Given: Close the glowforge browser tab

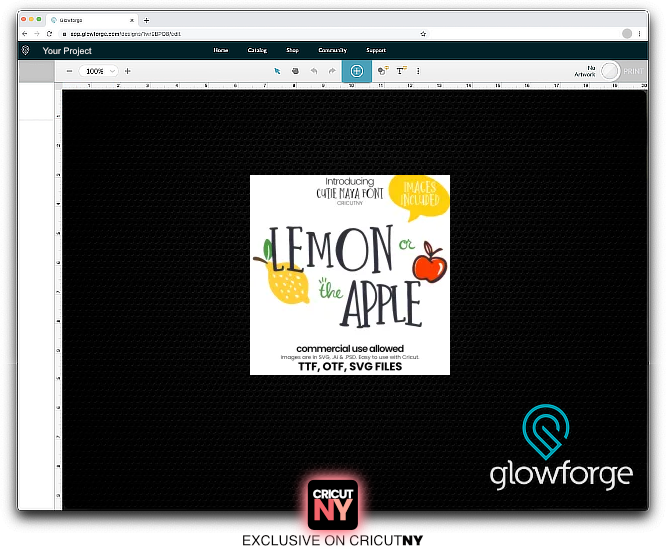Looking at the screenshot, I should click(x=132, y=20).
